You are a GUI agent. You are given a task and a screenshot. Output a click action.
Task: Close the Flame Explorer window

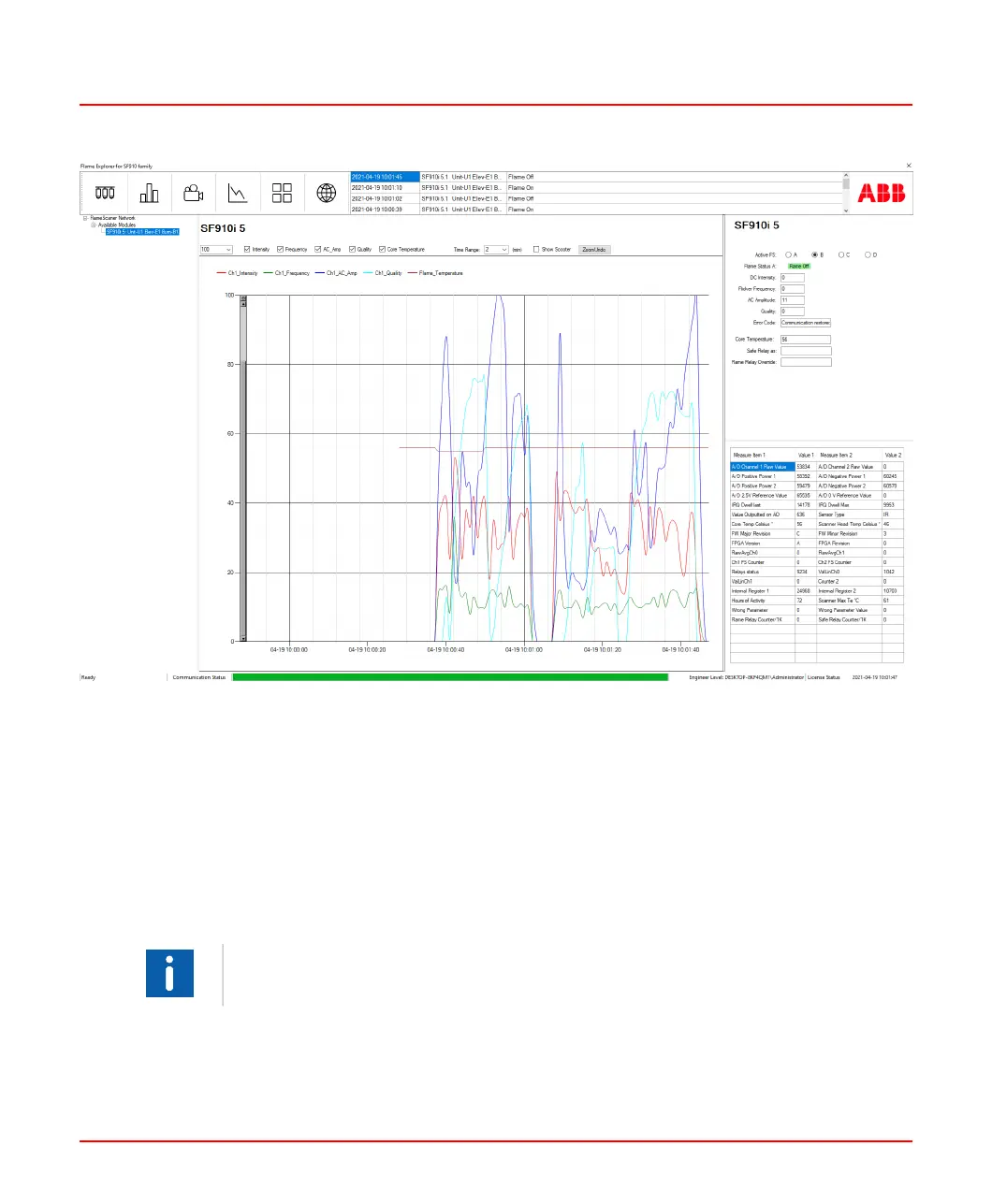[x=909, y=166]
